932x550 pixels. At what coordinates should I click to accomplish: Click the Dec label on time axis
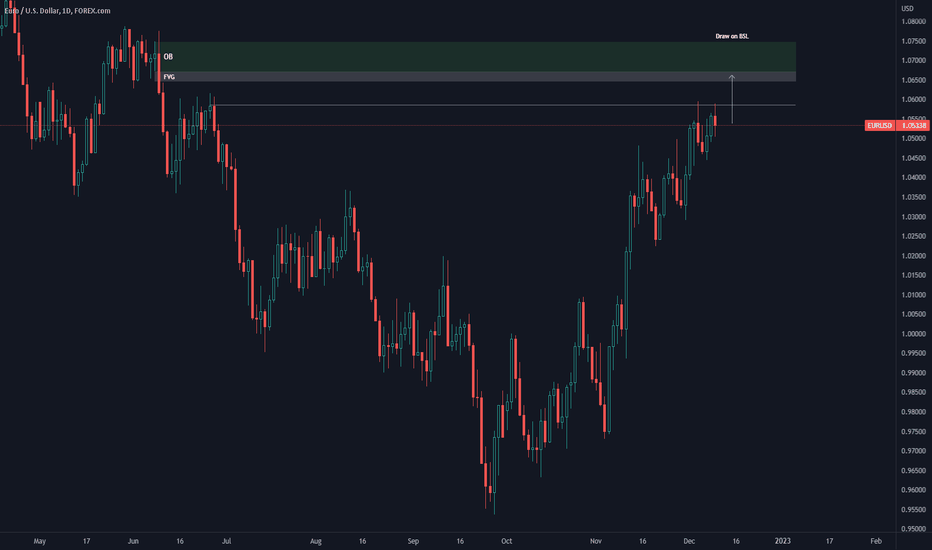689,541
